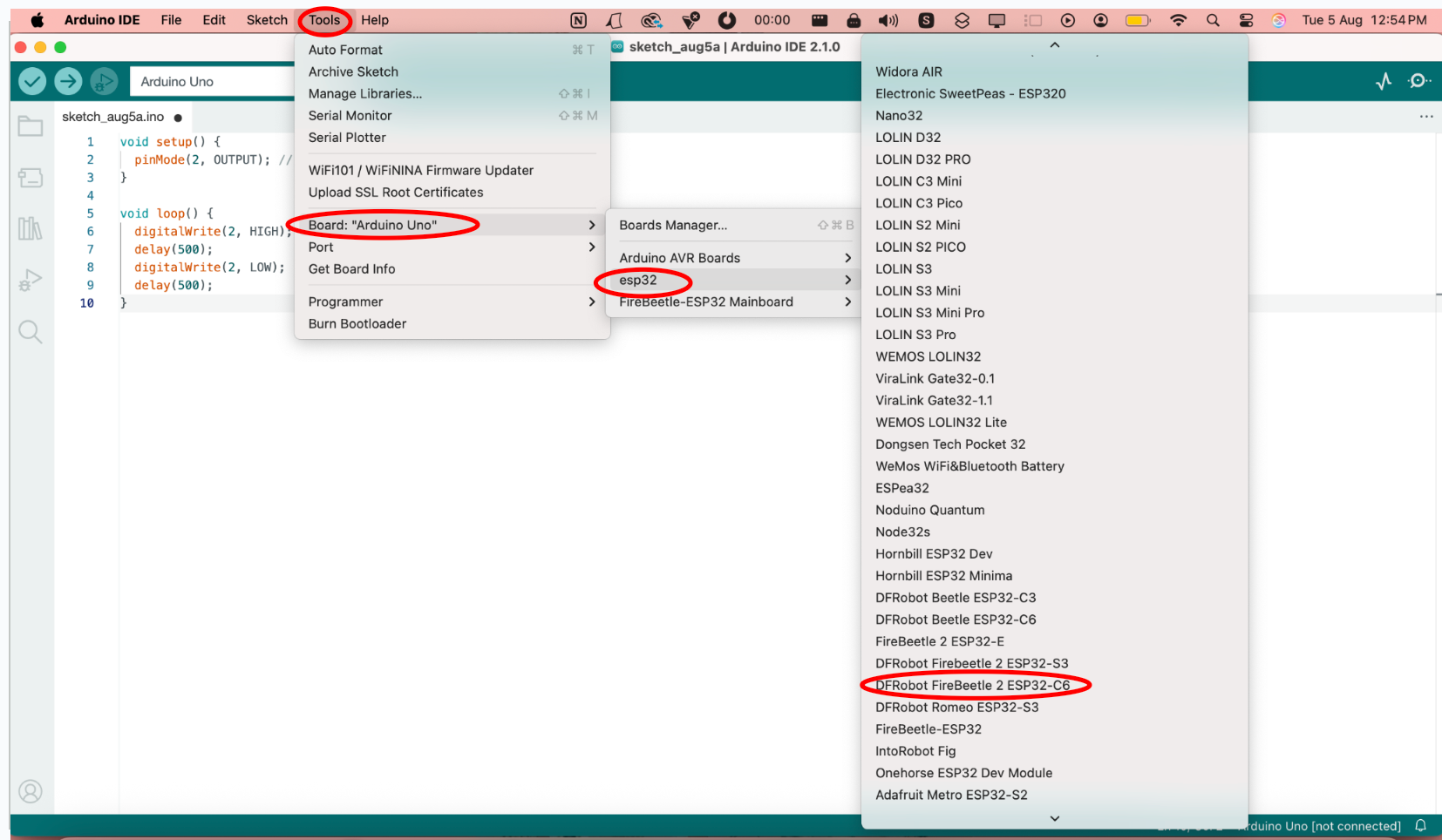Open the Library Manager sidebar icon
This screenshot has width=1442, height=840.
point(31,228)
